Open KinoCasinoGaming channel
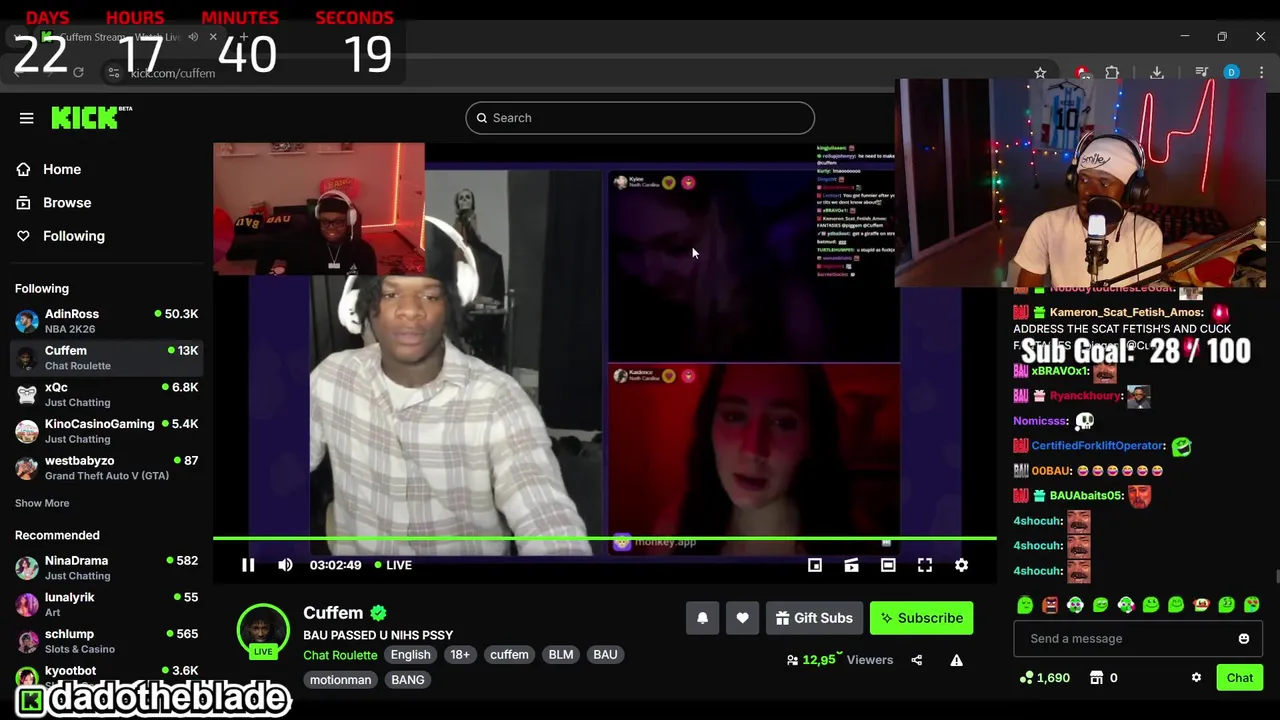This screenshot has height=720, width=1280. click(x=105, y=431)
